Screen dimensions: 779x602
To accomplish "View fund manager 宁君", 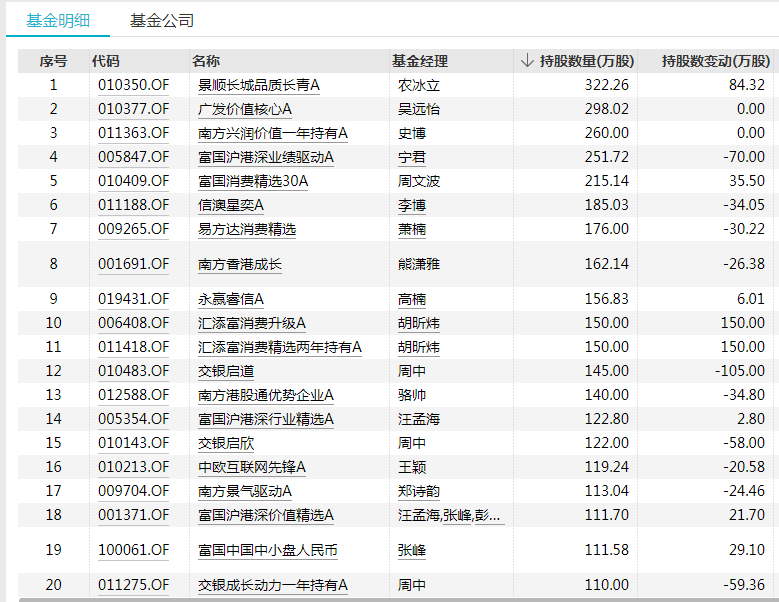I will tap(411, 156).
